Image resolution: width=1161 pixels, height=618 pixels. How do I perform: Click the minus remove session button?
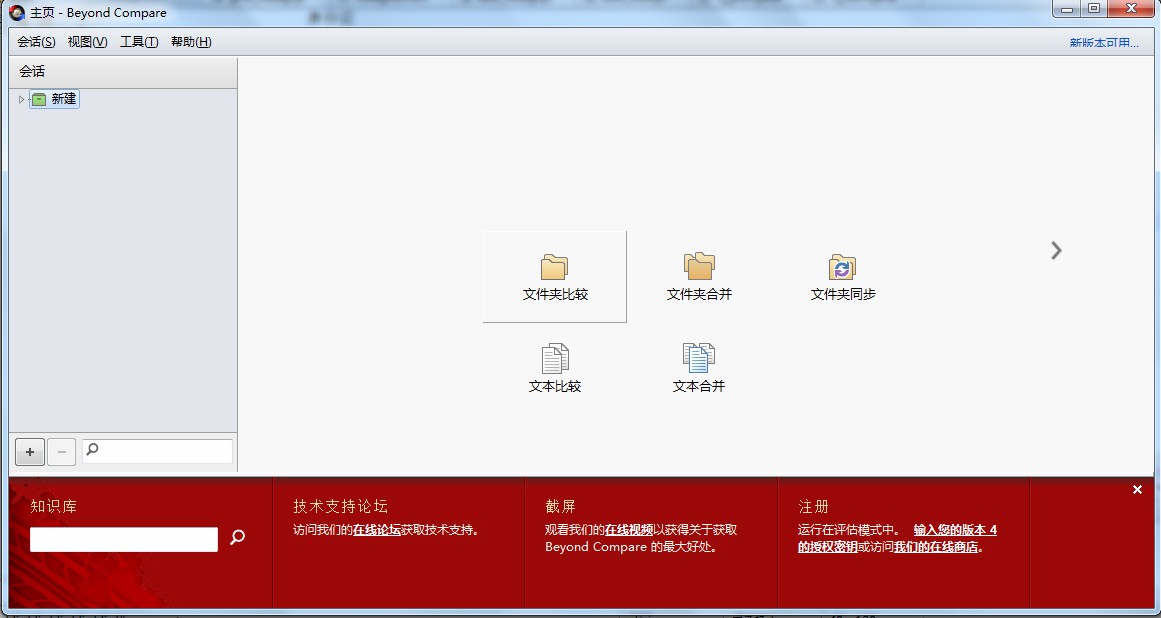click(61, 452)
